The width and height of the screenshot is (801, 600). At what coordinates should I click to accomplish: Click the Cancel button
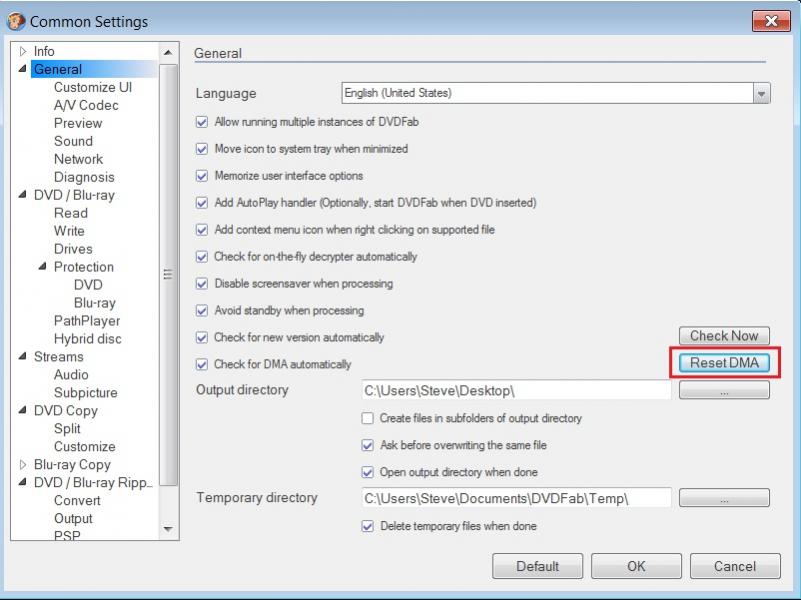(735, 566)
